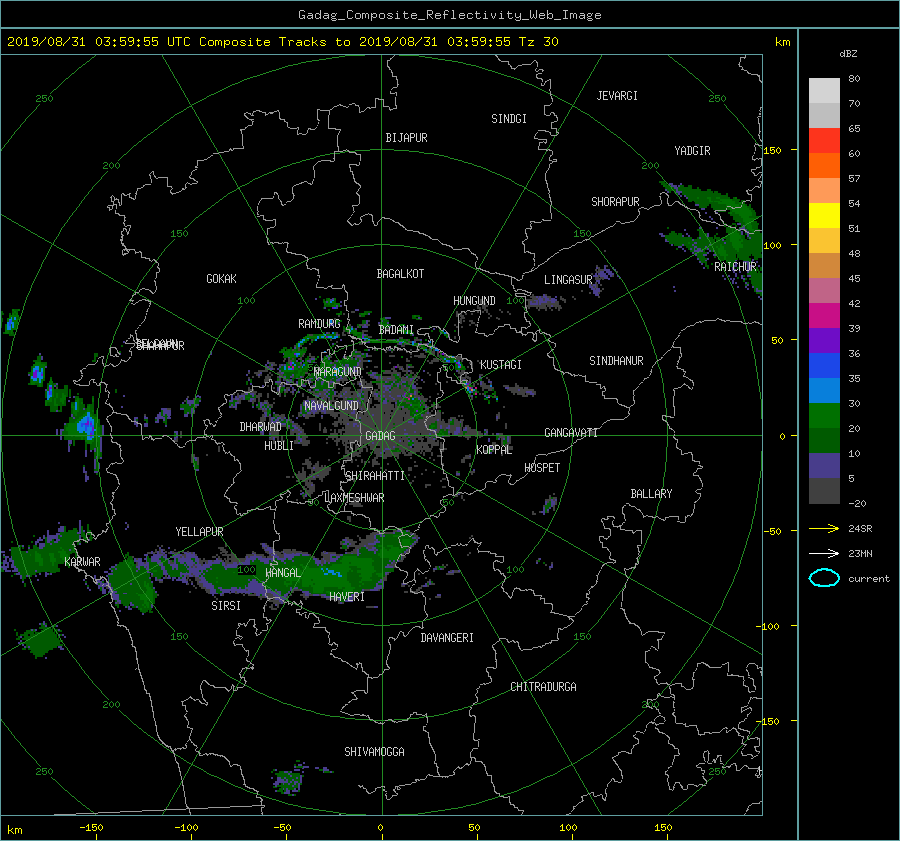
Task: Pick the purple 36-39 dBZ color swatch
Action: pyautogui.click(x=824, y=340)
